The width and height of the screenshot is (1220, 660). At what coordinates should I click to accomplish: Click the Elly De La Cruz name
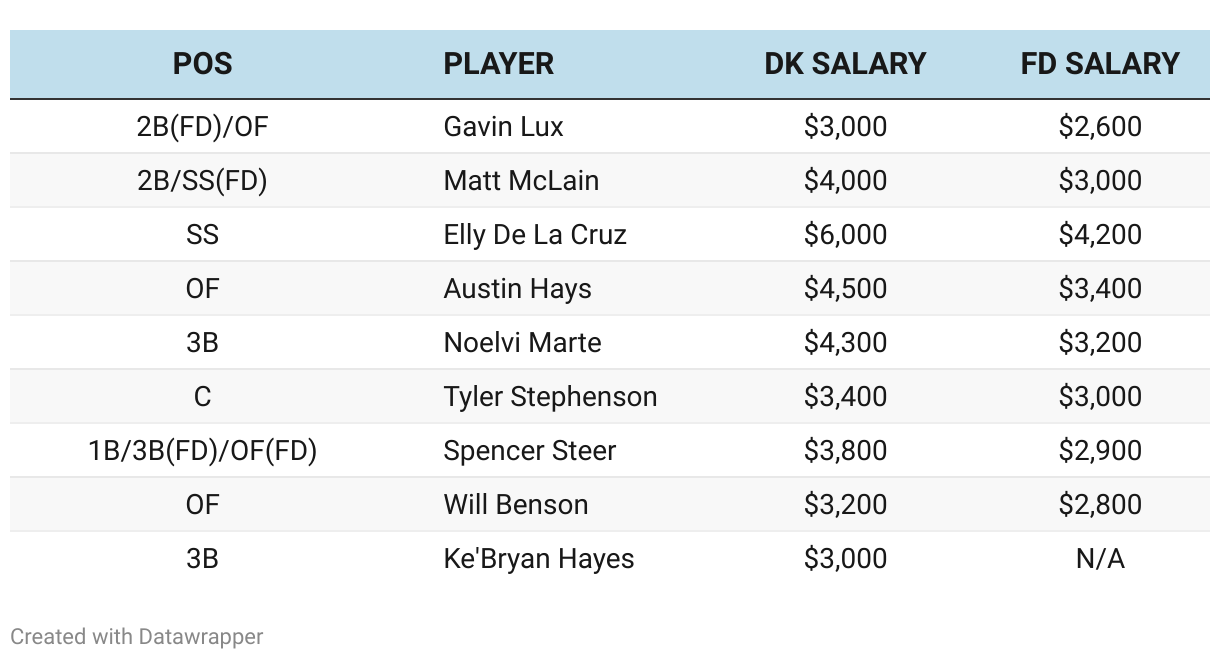(x=535, y=235)
